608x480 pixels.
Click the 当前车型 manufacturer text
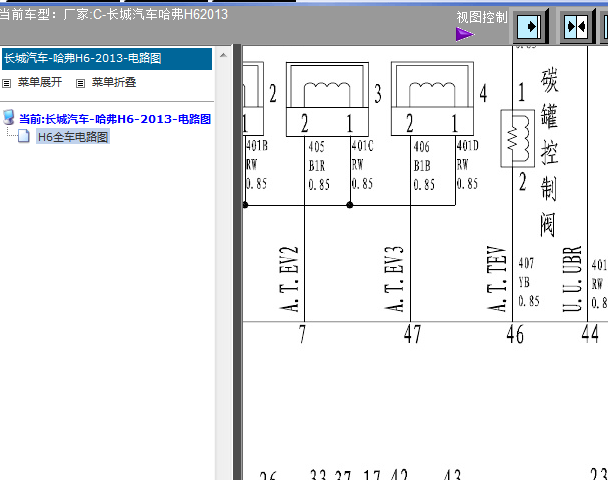pos(114,15)
